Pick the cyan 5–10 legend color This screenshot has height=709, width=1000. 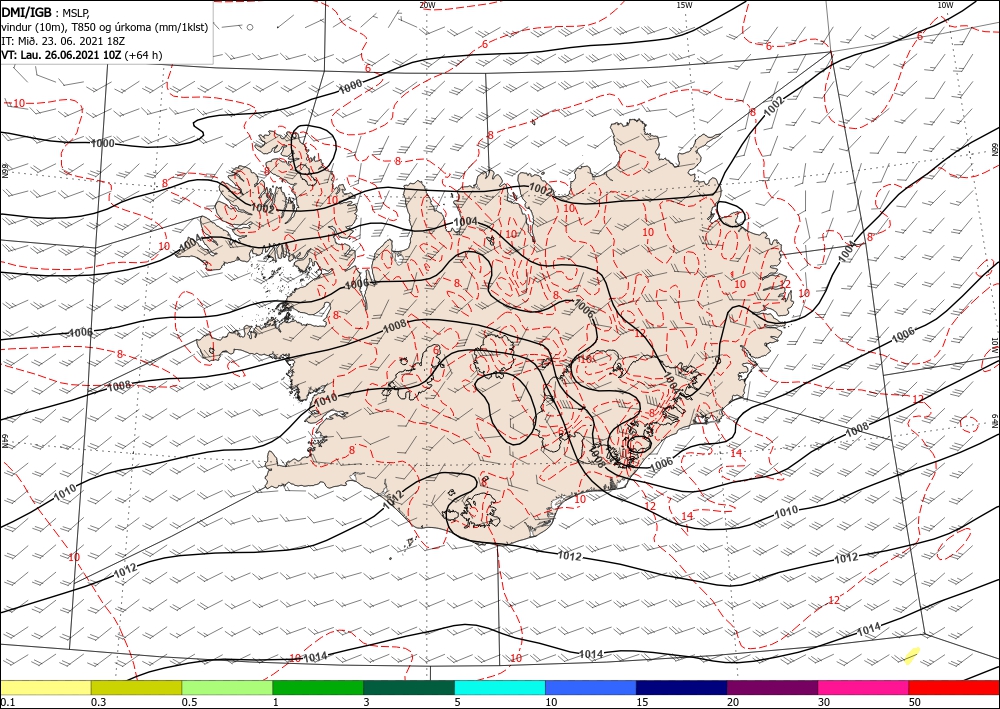click(x=500, y=687)
